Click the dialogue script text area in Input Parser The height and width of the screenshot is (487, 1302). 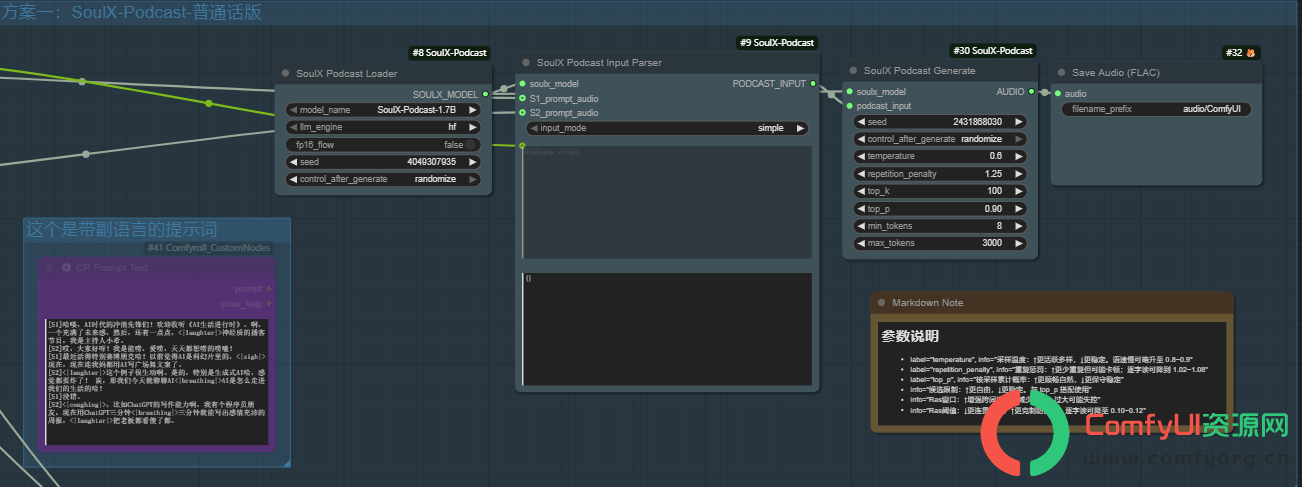click(667, 202)
